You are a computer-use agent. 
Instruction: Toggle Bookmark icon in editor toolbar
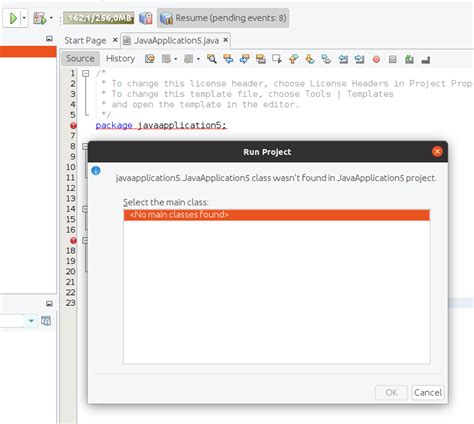(326, 59)
